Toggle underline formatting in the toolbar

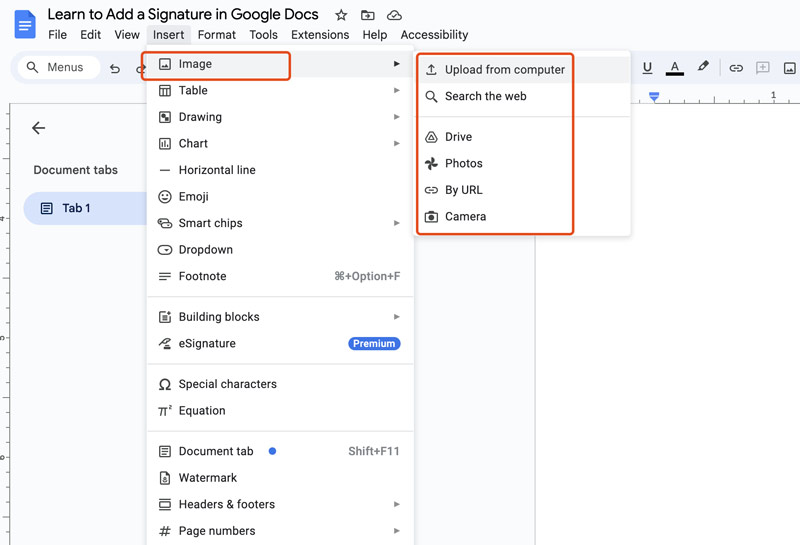tap(647, 68)
